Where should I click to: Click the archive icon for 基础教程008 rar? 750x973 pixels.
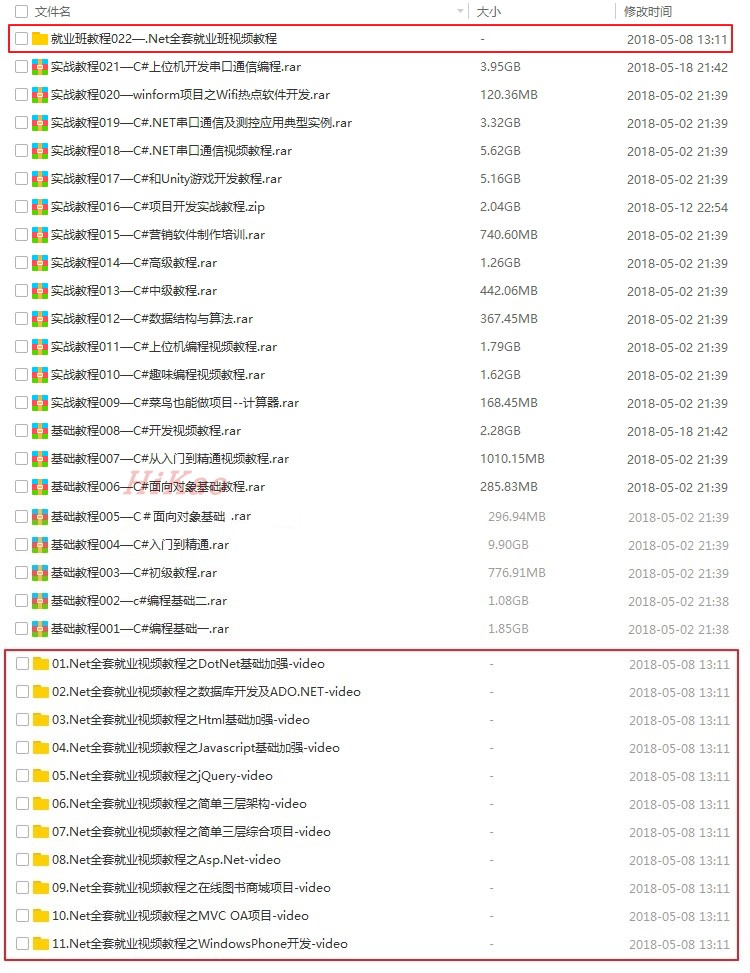[40, 431]
